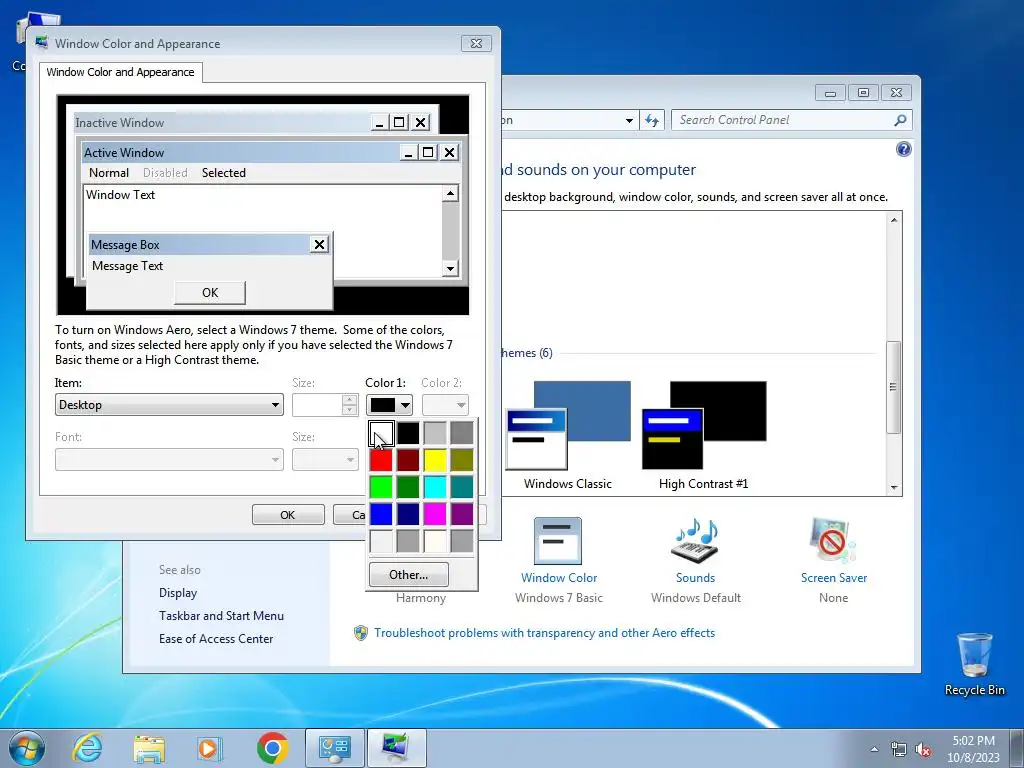Switch to the Personalization taskbar button
This screenshot has width=1024, height=768.
tap(396, 748)
